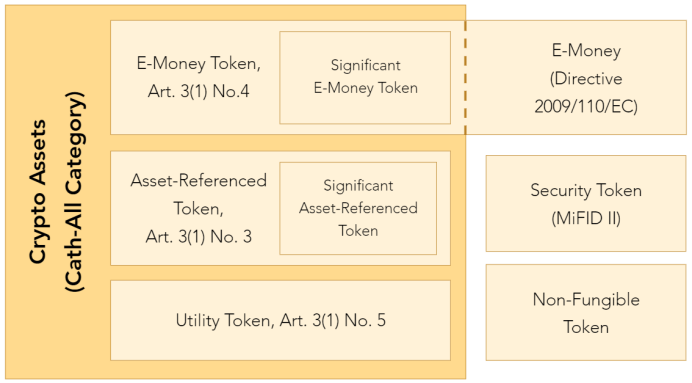This screenshot has height=383, width=692.
Task: Click the Significant E-Money Token box
Action: pyautogui.click(x=365, y=77)
